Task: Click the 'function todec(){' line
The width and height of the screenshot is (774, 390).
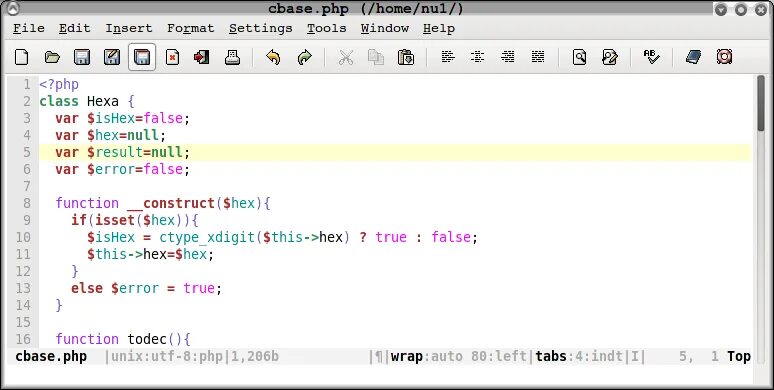Action: (x=122, y=339)
